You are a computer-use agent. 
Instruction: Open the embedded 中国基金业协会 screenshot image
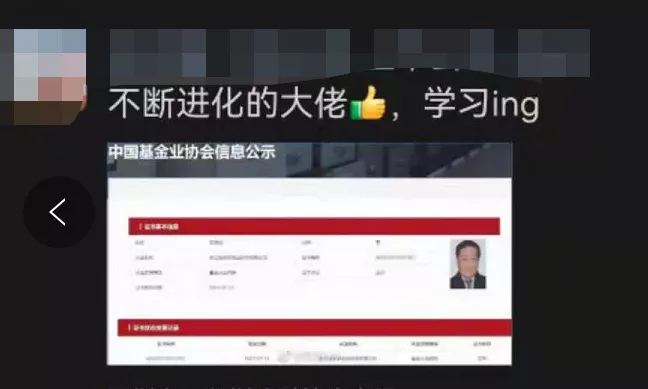click(x=310, y=254)
